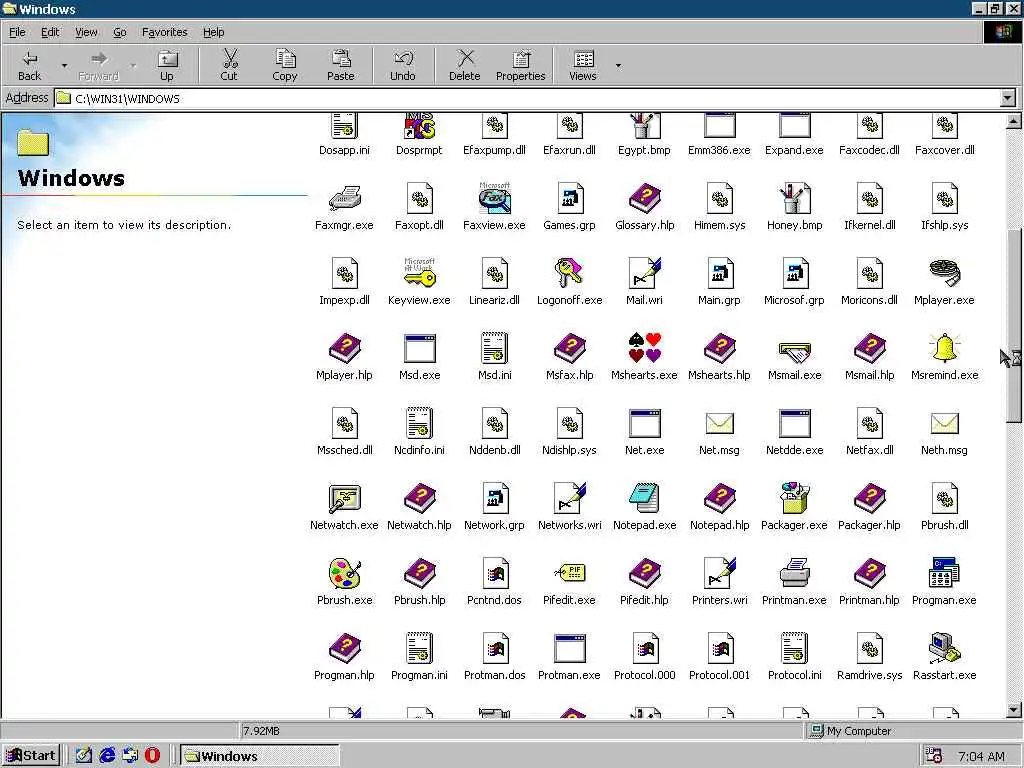Open Properties from the toolbar
Image resolution: width=1024 pixels, height=768 pixels.
[x=520, y=65]
